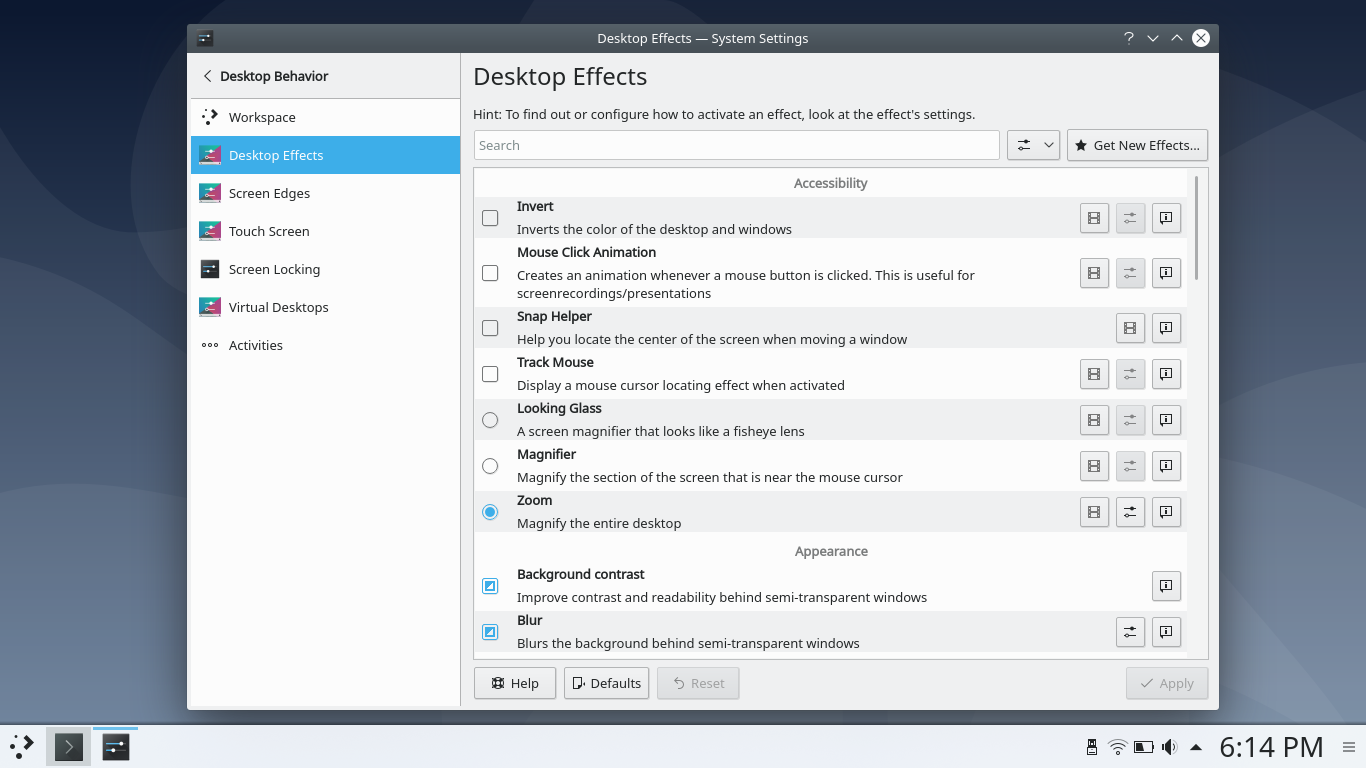
Task: Select the Looking Glass radio button
Action: 490,420
